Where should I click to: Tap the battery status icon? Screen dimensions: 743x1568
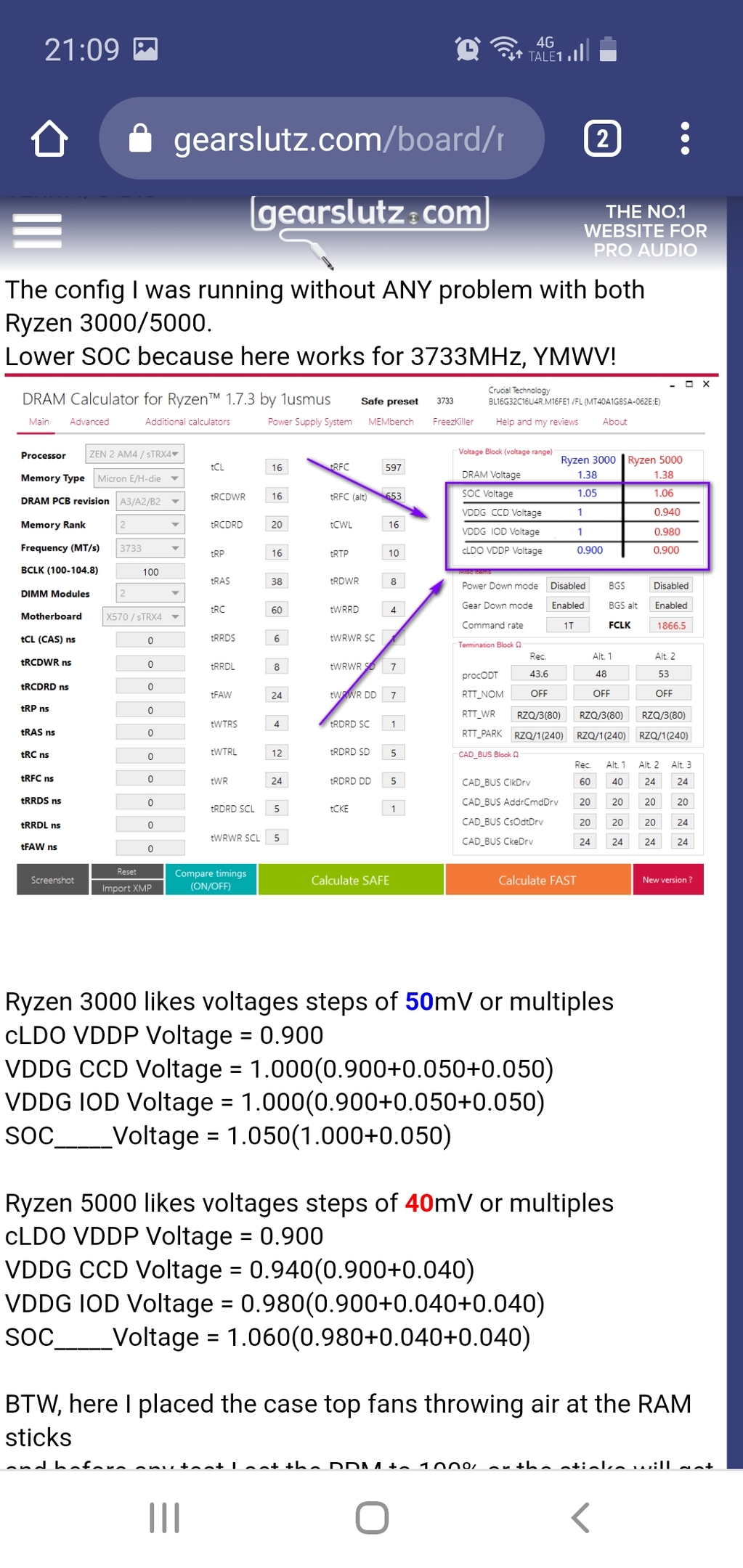point(609,49)
